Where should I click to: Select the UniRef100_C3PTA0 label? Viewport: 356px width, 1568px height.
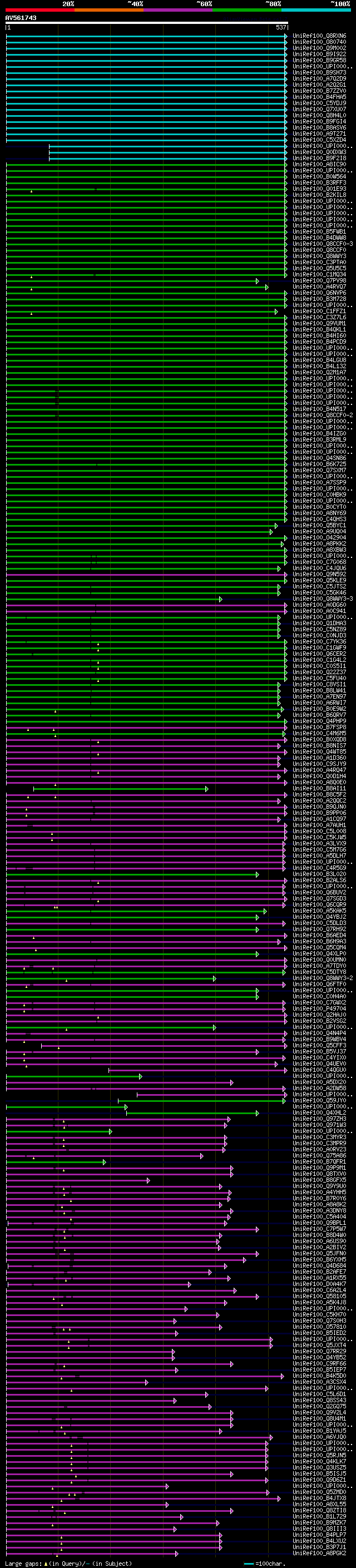[x=319, y=263]
